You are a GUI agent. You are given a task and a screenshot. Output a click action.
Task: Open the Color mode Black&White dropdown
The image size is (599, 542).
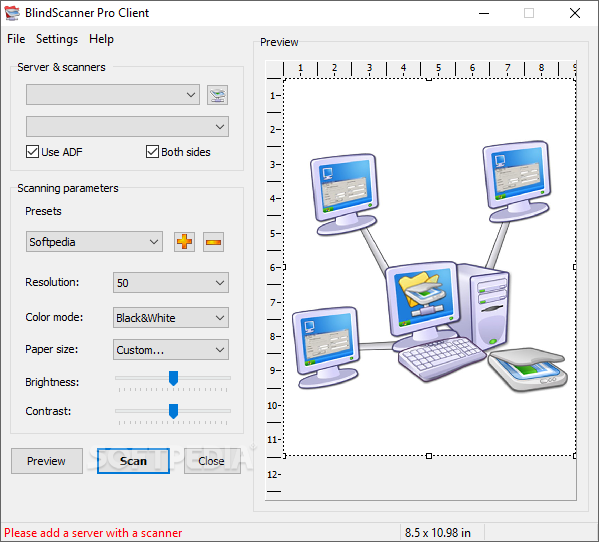click(171, 317)
